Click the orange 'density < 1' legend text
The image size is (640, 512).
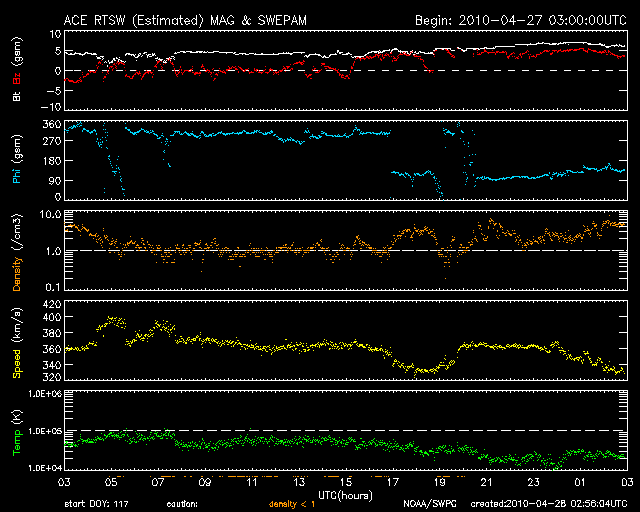pos(292,504)
